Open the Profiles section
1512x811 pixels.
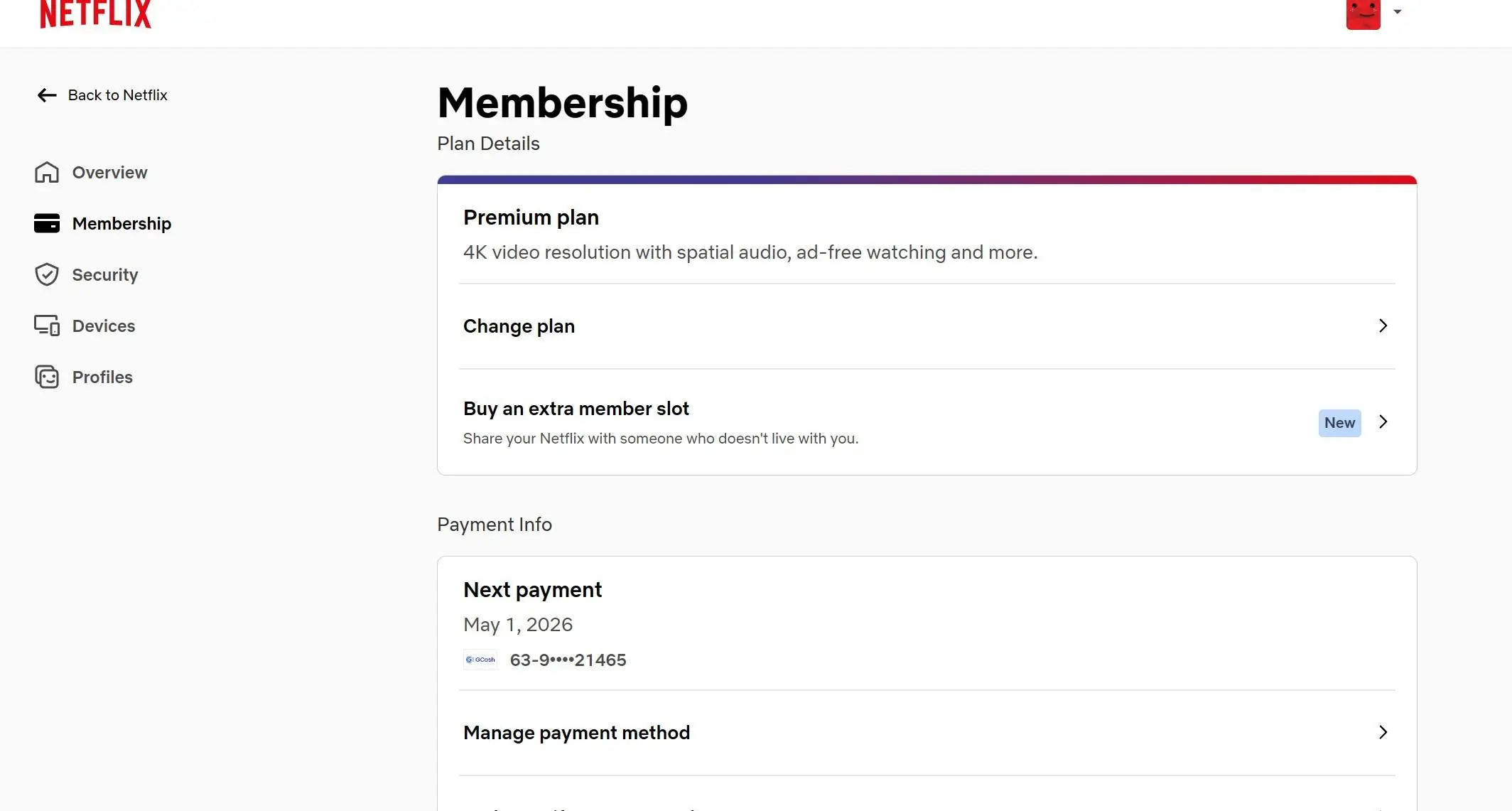(x=102, y=377)
